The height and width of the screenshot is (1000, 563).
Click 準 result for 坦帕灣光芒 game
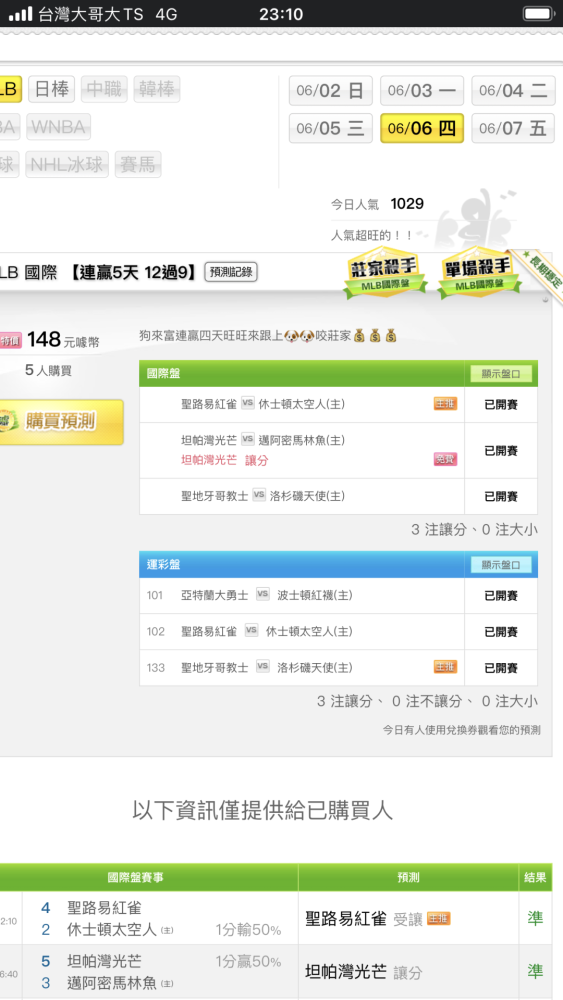pyautogui.click(x=535, y=971)
